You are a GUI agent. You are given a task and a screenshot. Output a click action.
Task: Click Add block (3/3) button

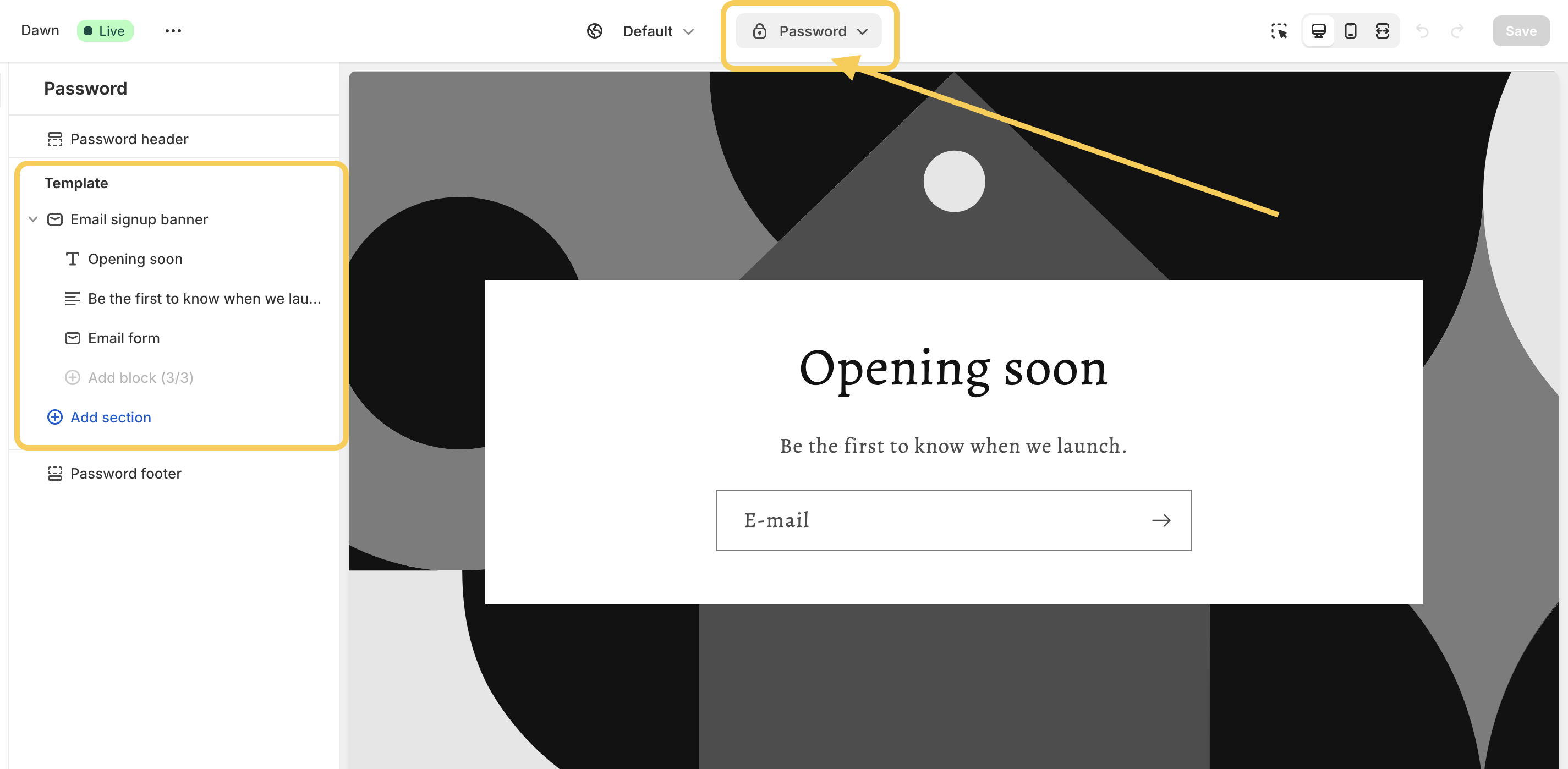coord(141,377)
